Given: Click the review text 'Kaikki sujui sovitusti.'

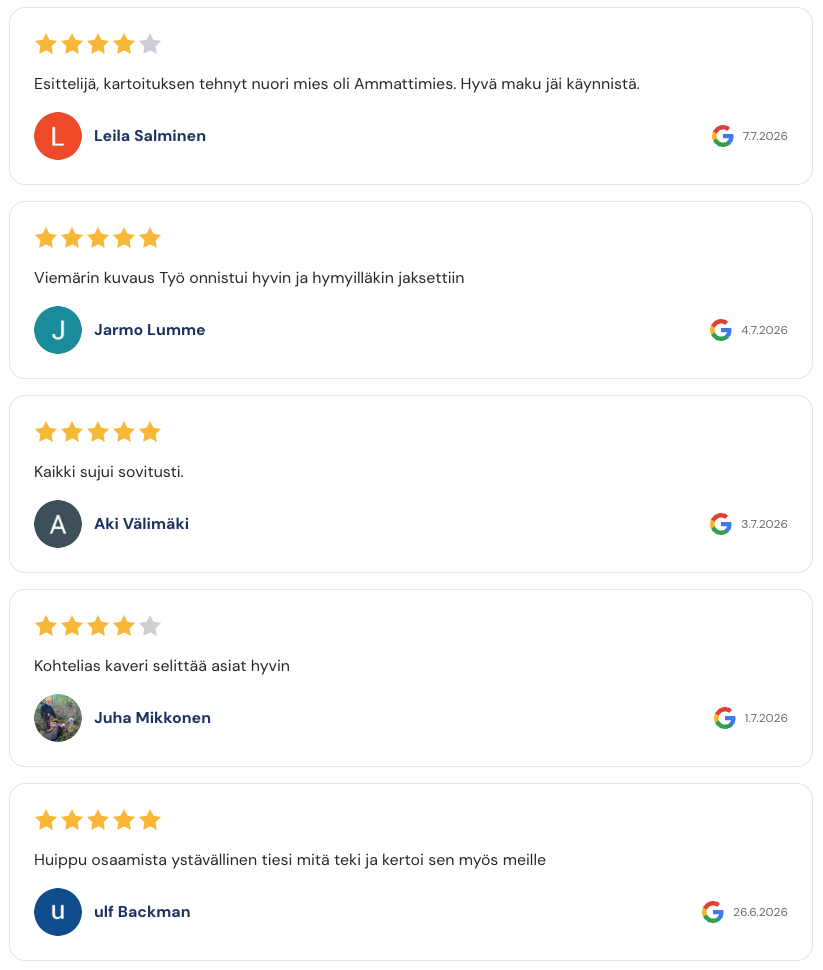Looking at the screenshot, I should (x=109, y=472).
